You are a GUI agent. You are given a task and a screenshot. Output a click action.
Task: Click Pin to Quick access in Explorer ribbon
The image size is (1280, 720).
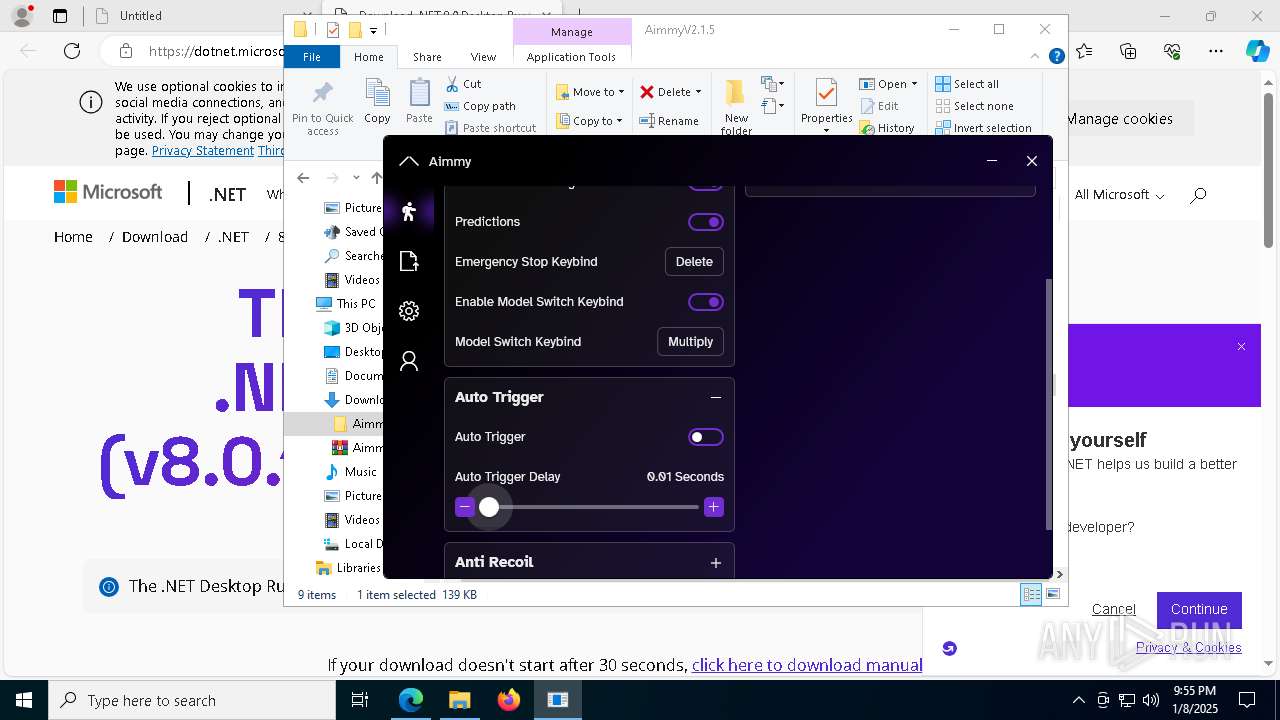coord(322,106)
